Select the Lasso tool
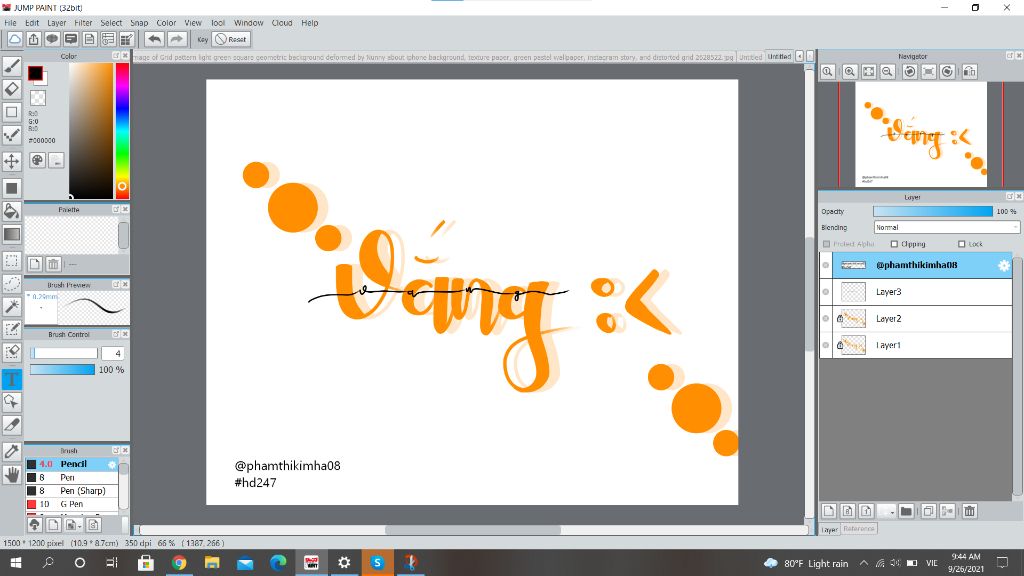 (x=12, y=284)
